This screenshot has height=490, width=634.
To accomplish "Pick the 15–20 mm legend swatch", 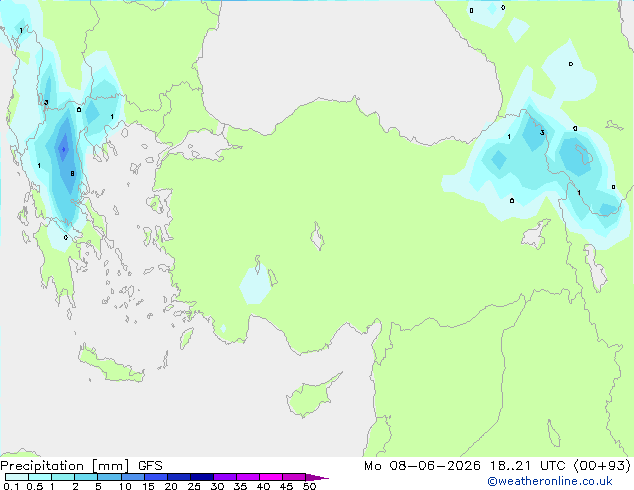I will point(156,477).
